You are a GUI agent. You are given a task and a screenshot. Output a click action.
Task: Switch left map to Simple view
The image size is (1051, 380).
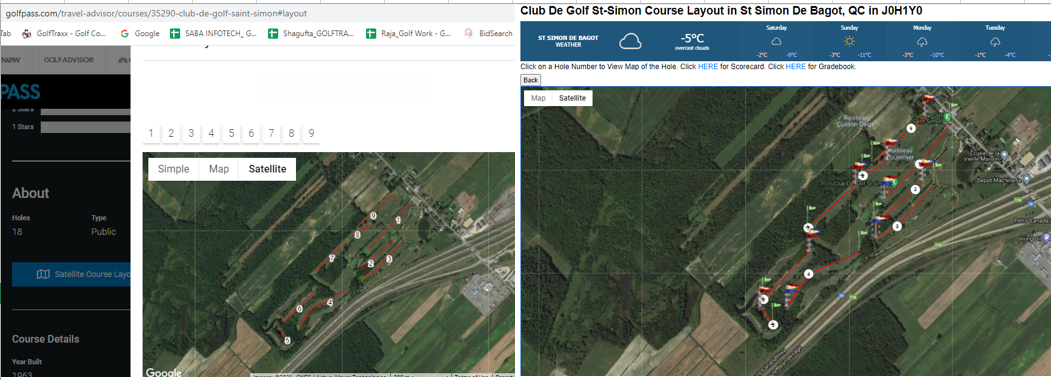(173, 169)
